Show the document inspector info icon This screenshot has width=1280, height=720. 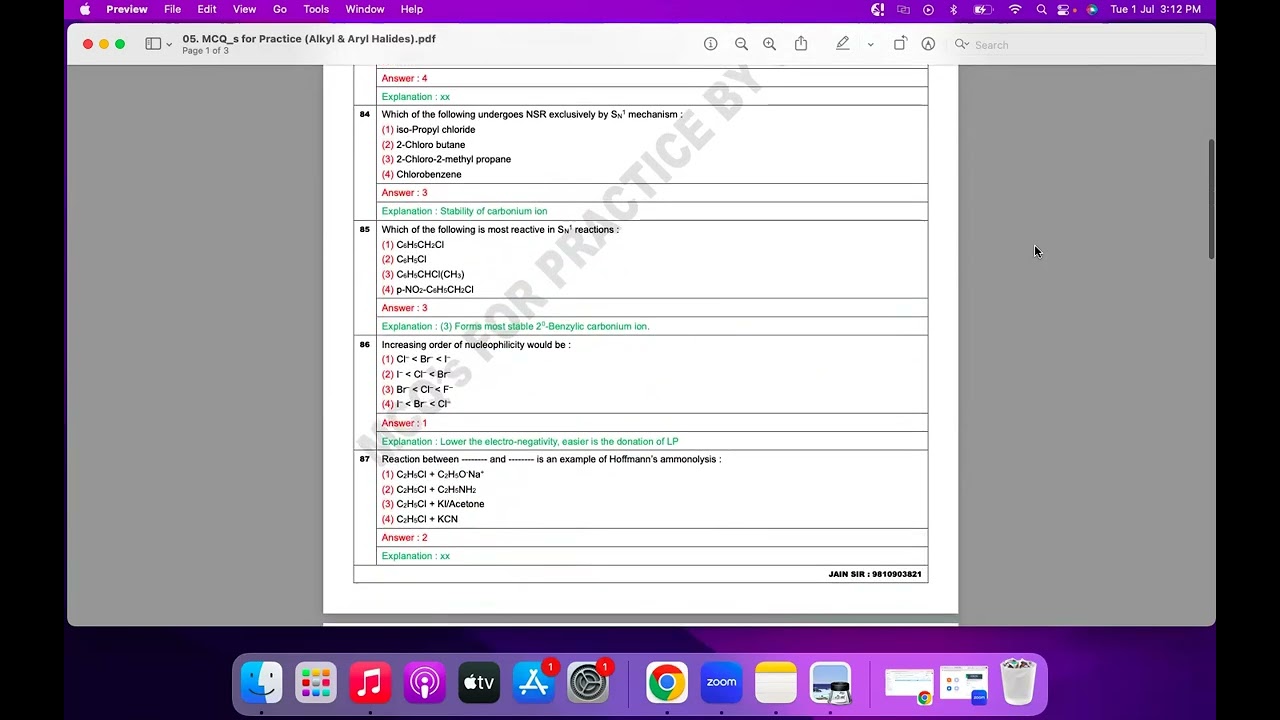point(710,44)
